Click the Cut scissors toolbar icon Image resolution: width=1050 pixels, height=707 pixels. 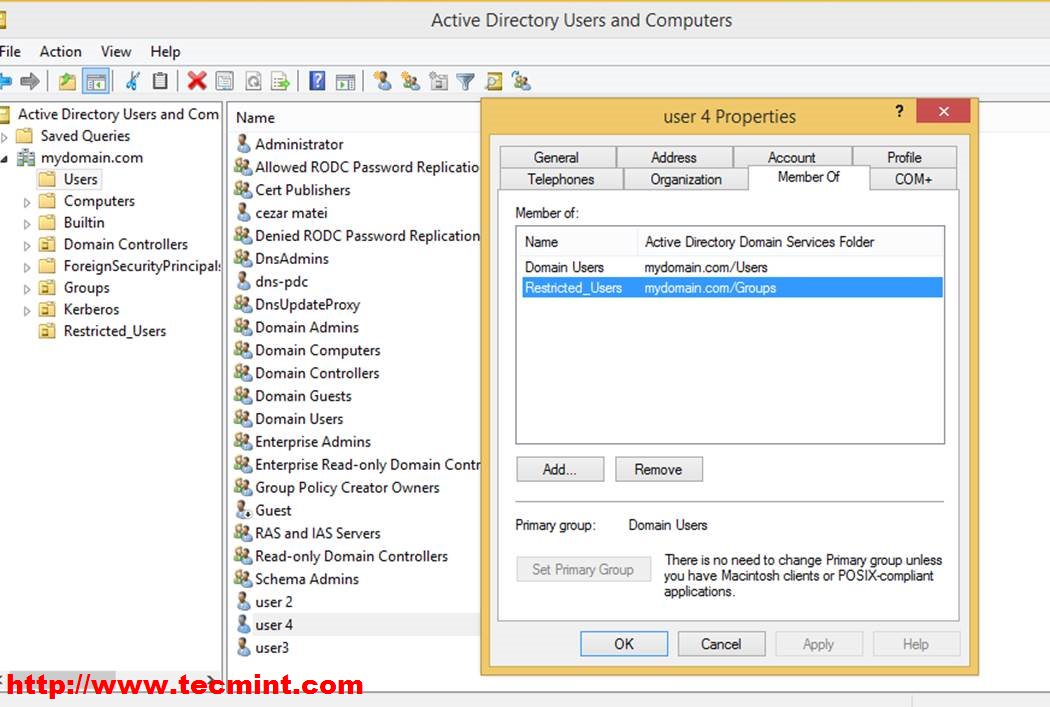coord(132,81)
